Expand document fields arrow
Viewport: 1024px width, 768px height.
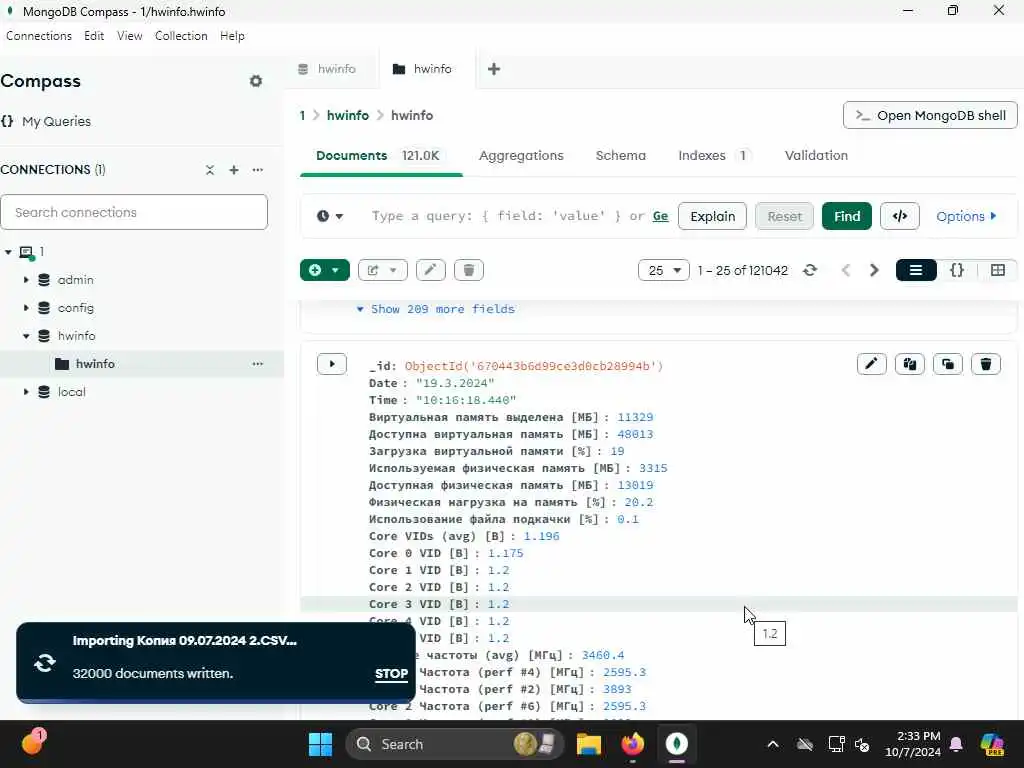pos(332,364)
